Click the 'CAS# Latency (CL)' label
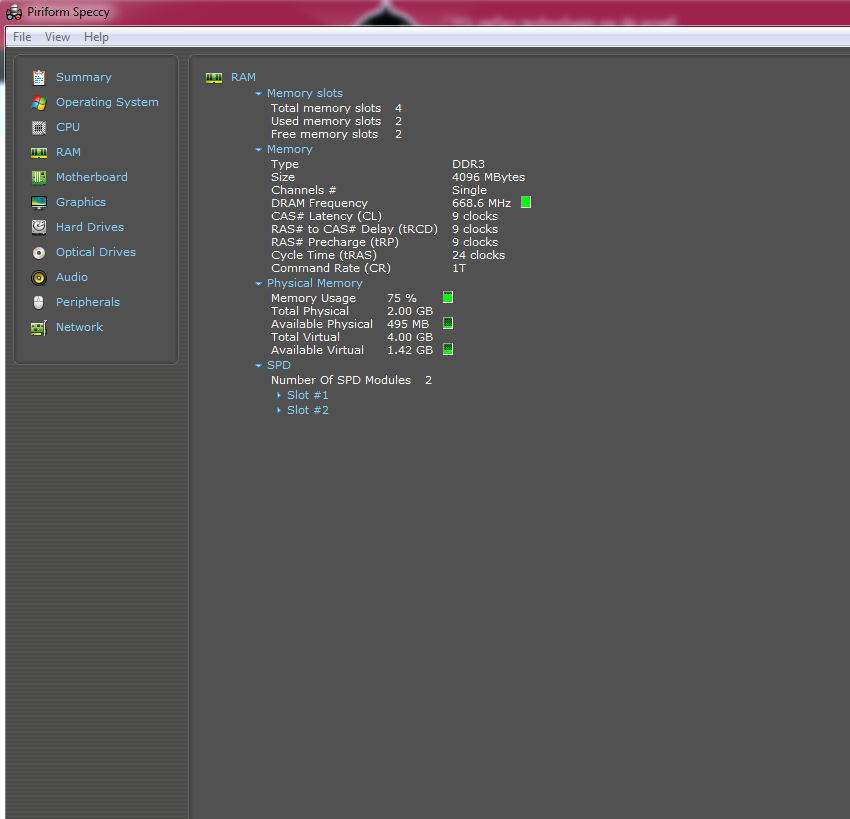The height and width of the screenshot is (819, 850). click(x=326, y=216)
